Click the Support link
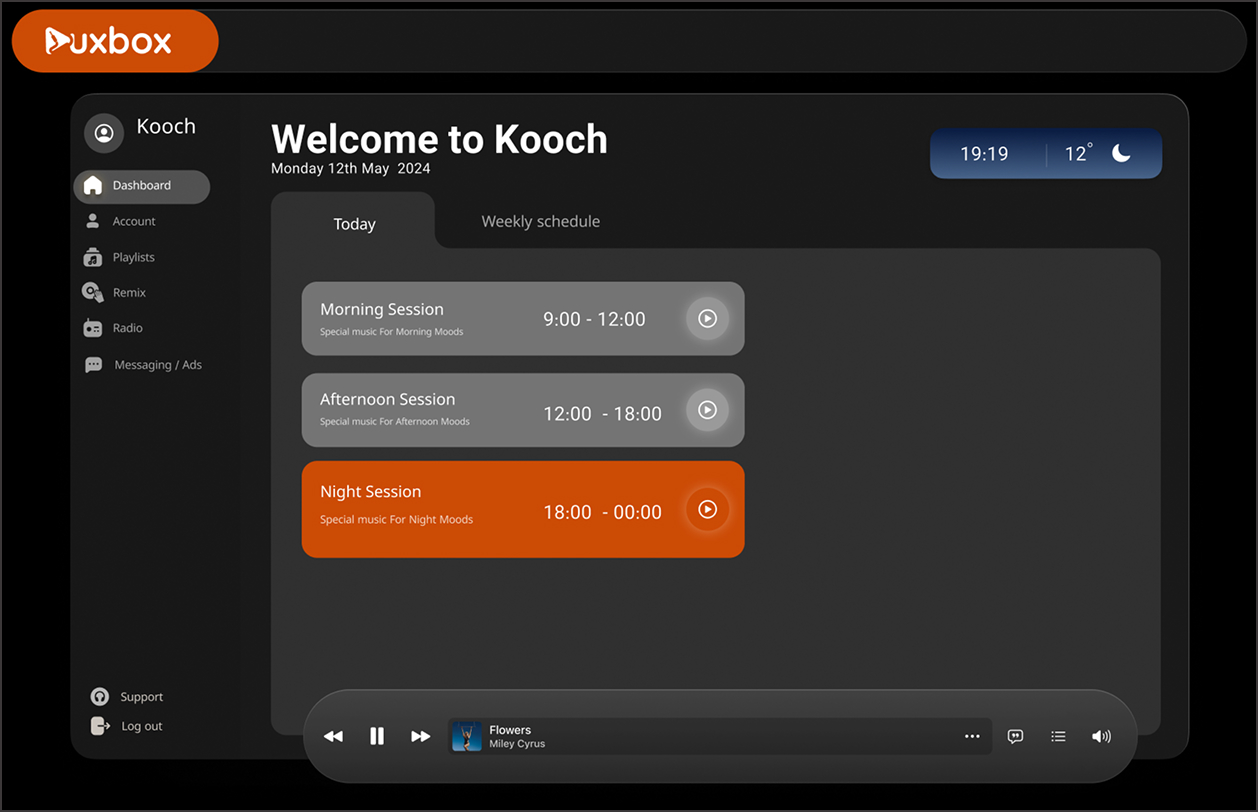 tap(140, 697)
